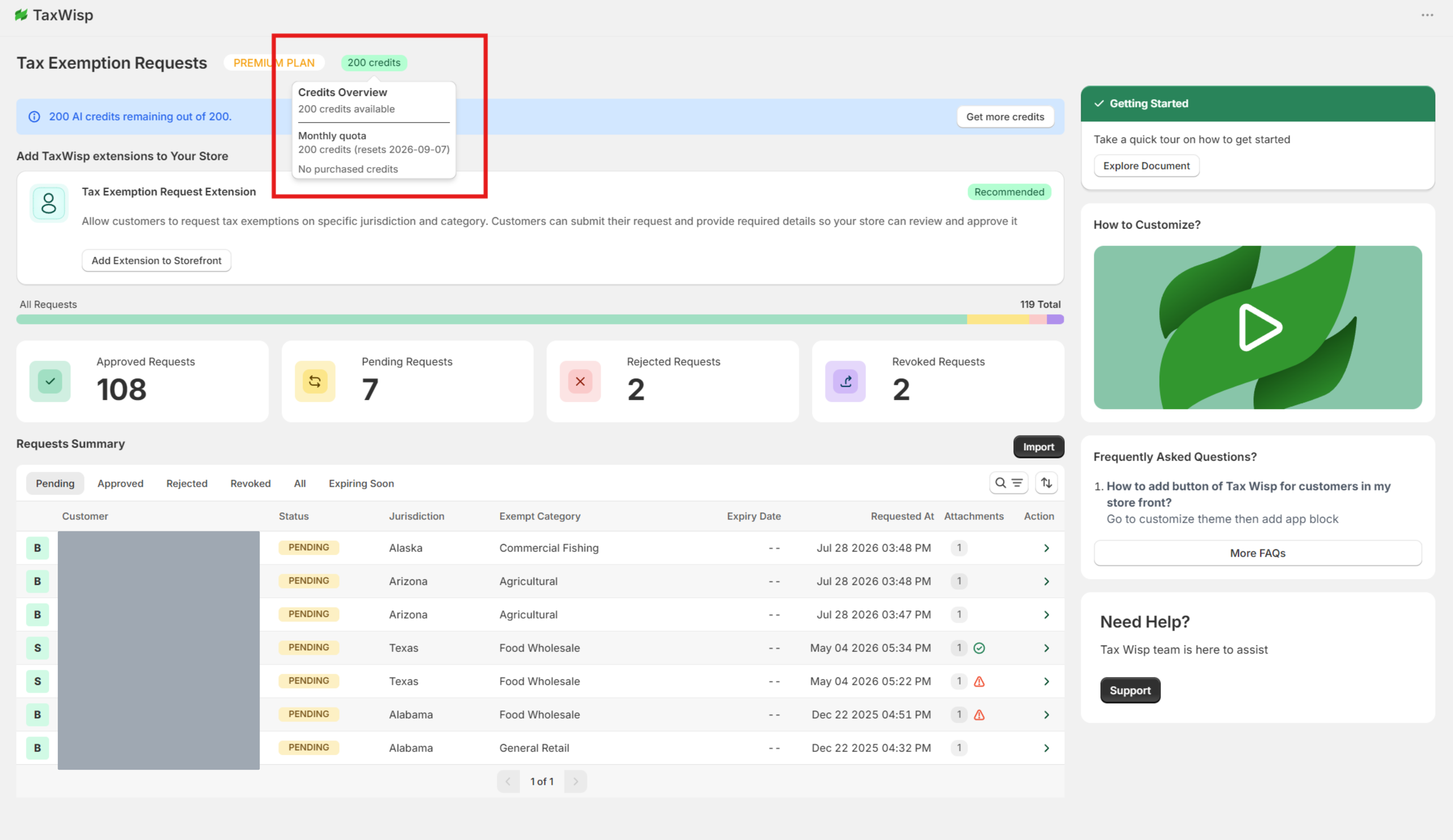Open the Alaska Commercial Fishing request chevron

click(1046, 548)
